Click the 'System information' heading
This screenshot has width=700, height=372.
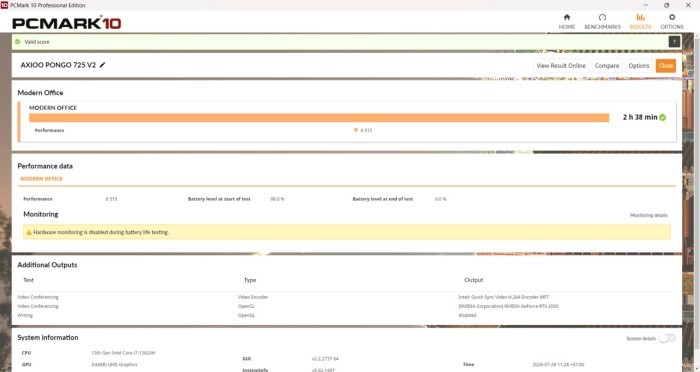tap(48, 338)
